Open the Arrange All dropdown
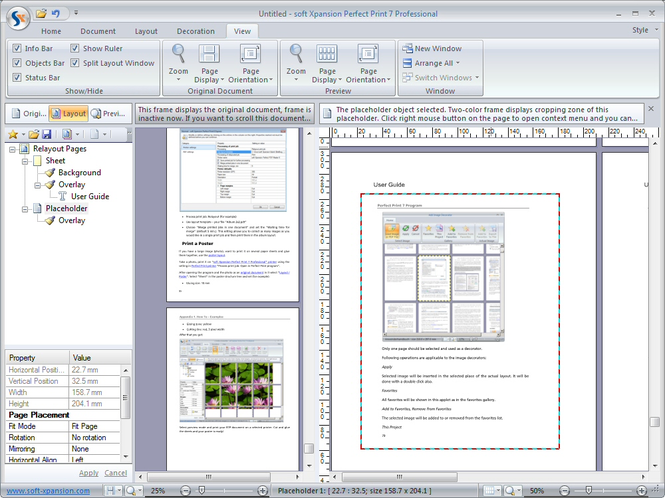 pos(431,63)
